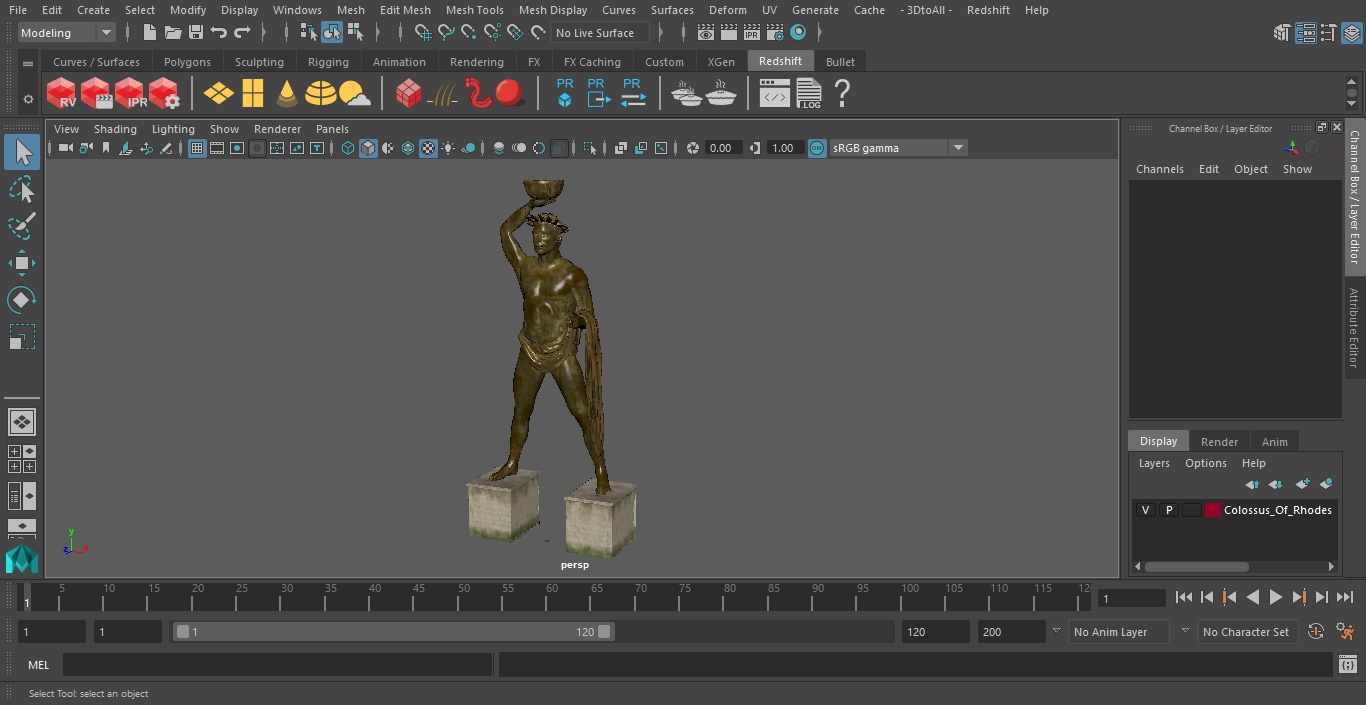Click the Redshift help question mark icon
Image resolution: width=1366 pixels, height=705 pixels.
click(x=842, y=94)
